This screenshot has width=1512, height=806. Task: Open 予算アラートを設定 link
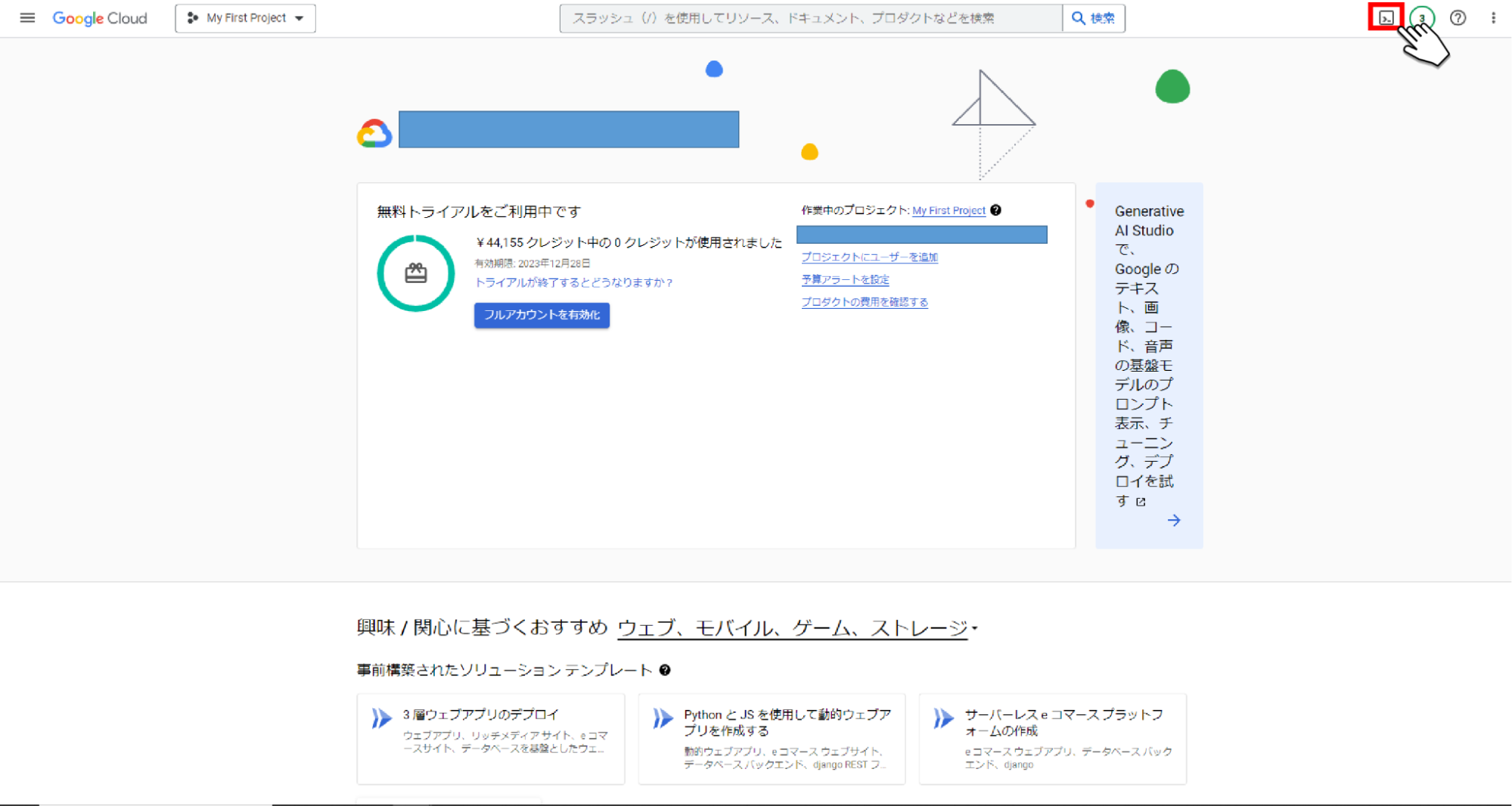845,279
